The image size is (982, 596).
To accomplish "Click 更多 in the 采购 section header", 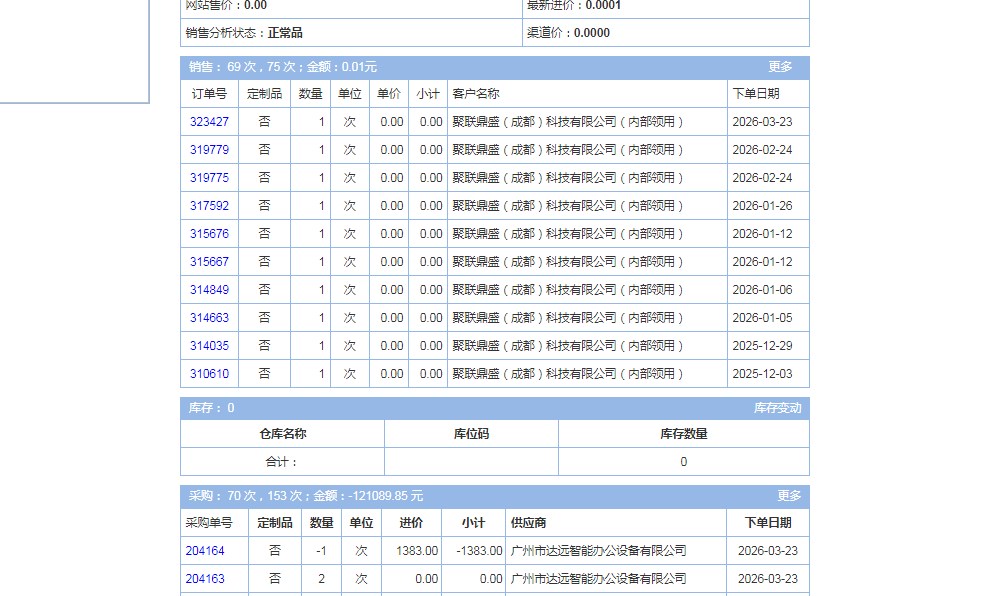I will coord(789,496).
